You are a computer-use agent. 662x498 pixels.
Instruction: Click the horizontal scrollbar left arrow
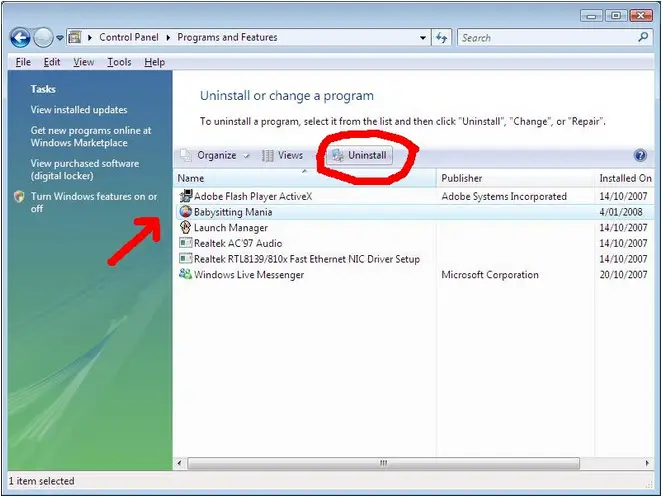point(179,463)
